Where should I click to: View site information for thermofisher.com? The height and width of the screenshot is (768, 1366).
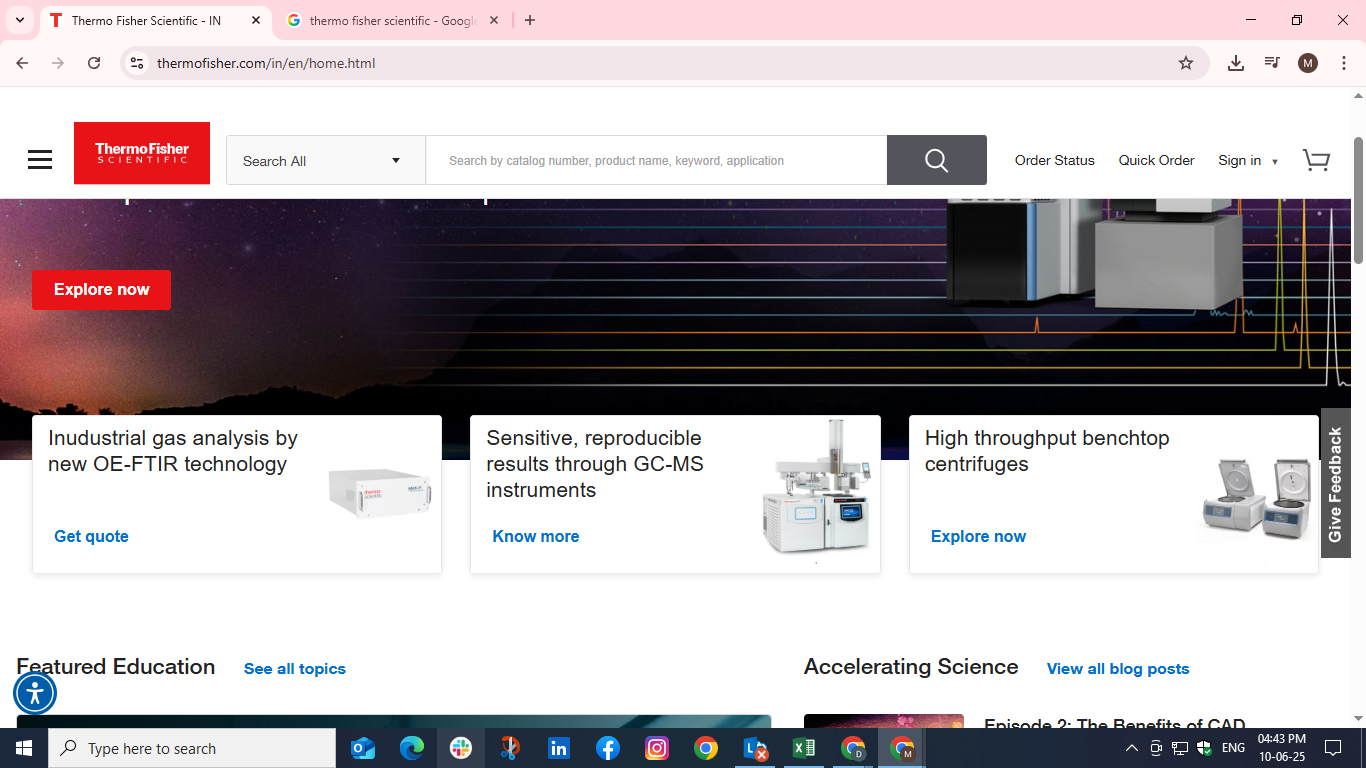(137, 63)
